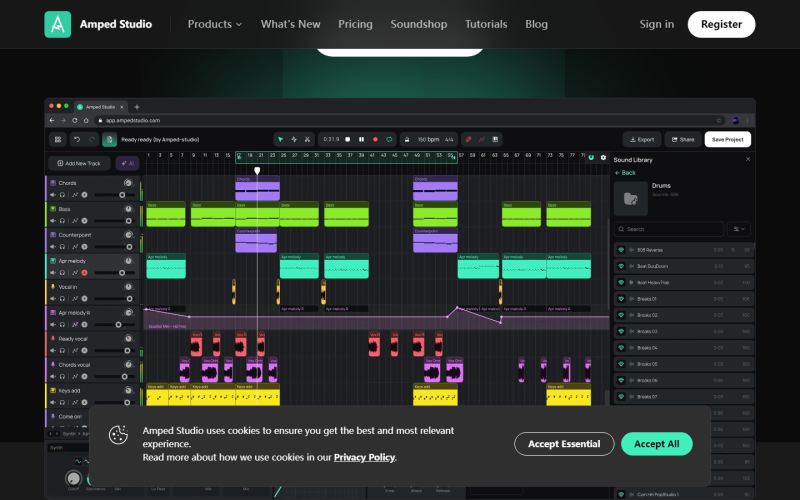800x500 pixels.
Task: Toggle automation on the Counterpoint track
Action: [74, 246]
